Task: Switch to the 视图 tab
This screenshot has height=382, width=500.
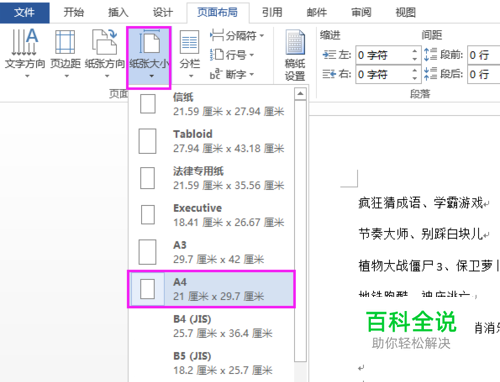Action: pyautogui.click(x=405, y=12)
